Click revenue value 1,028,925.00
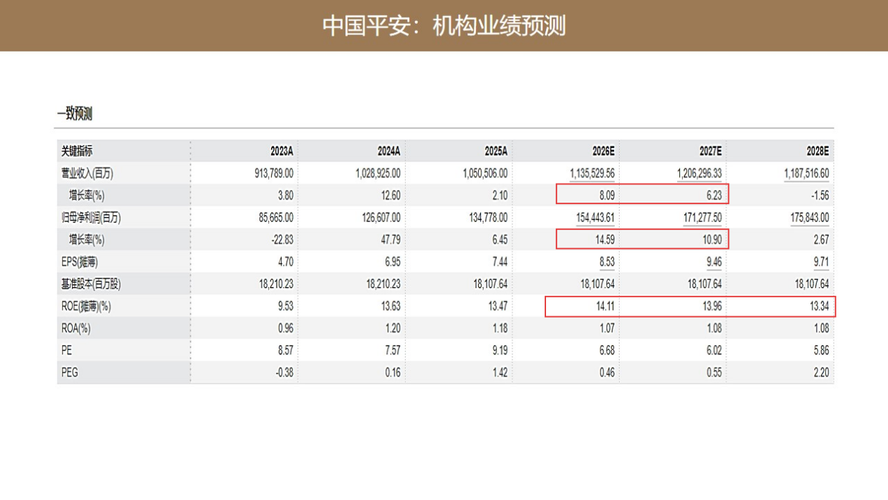Viewport: 888px width, 500px height. (378, 173)
